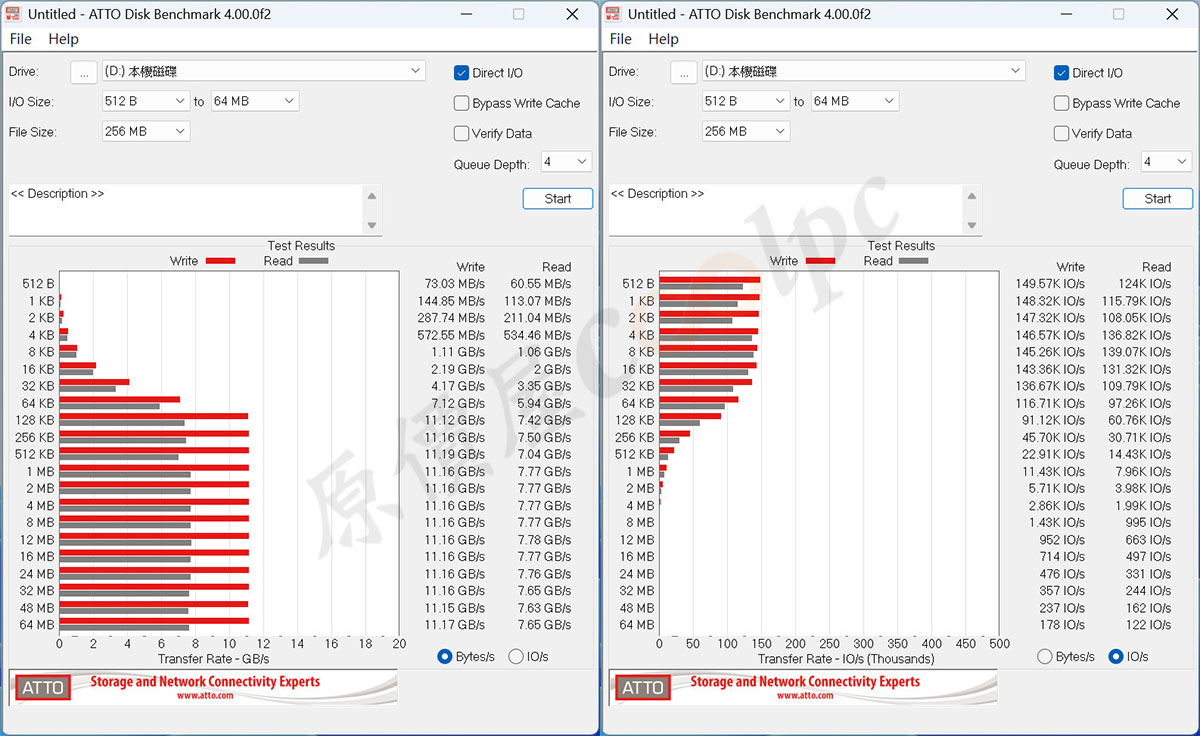The width and height of the screenshot is (1200, 736).
Task: Click the ATTO app icon in the left window title bar
Action: click(x=14, y=14)
